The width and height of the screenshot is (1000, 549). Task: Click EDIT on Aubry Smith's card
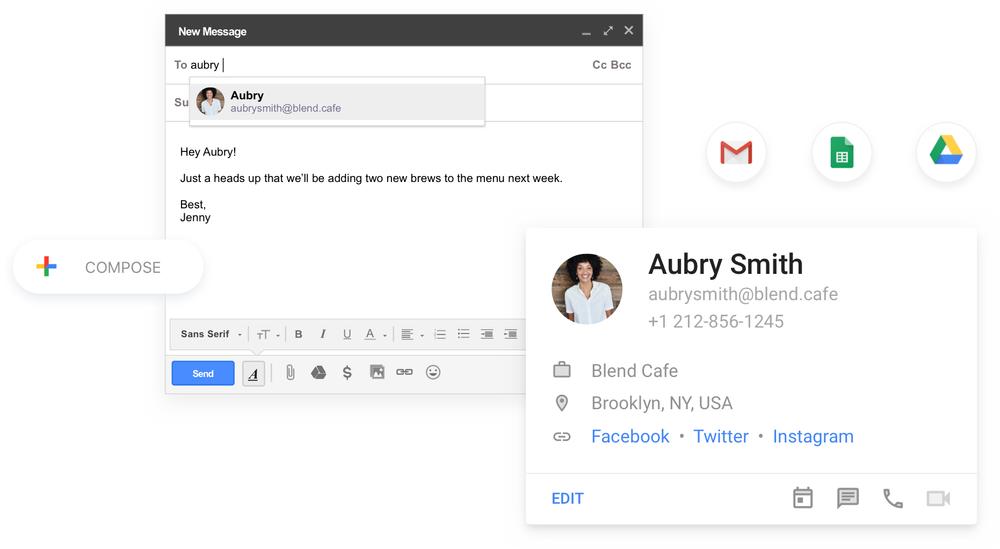[568, 499]
